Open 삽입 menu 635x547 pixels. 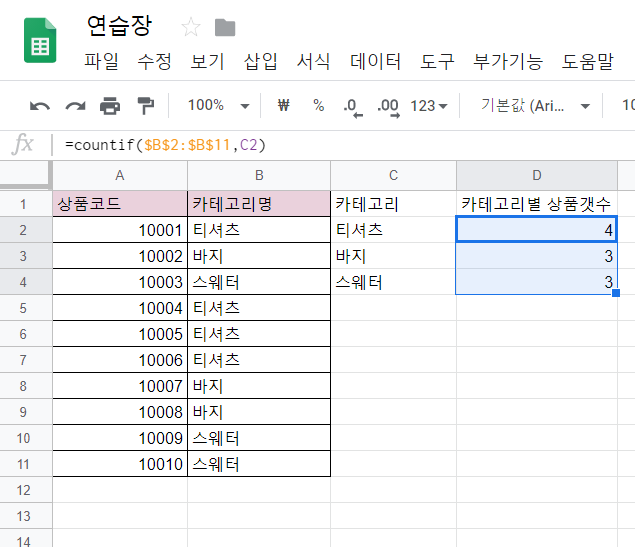click(260, 62)
